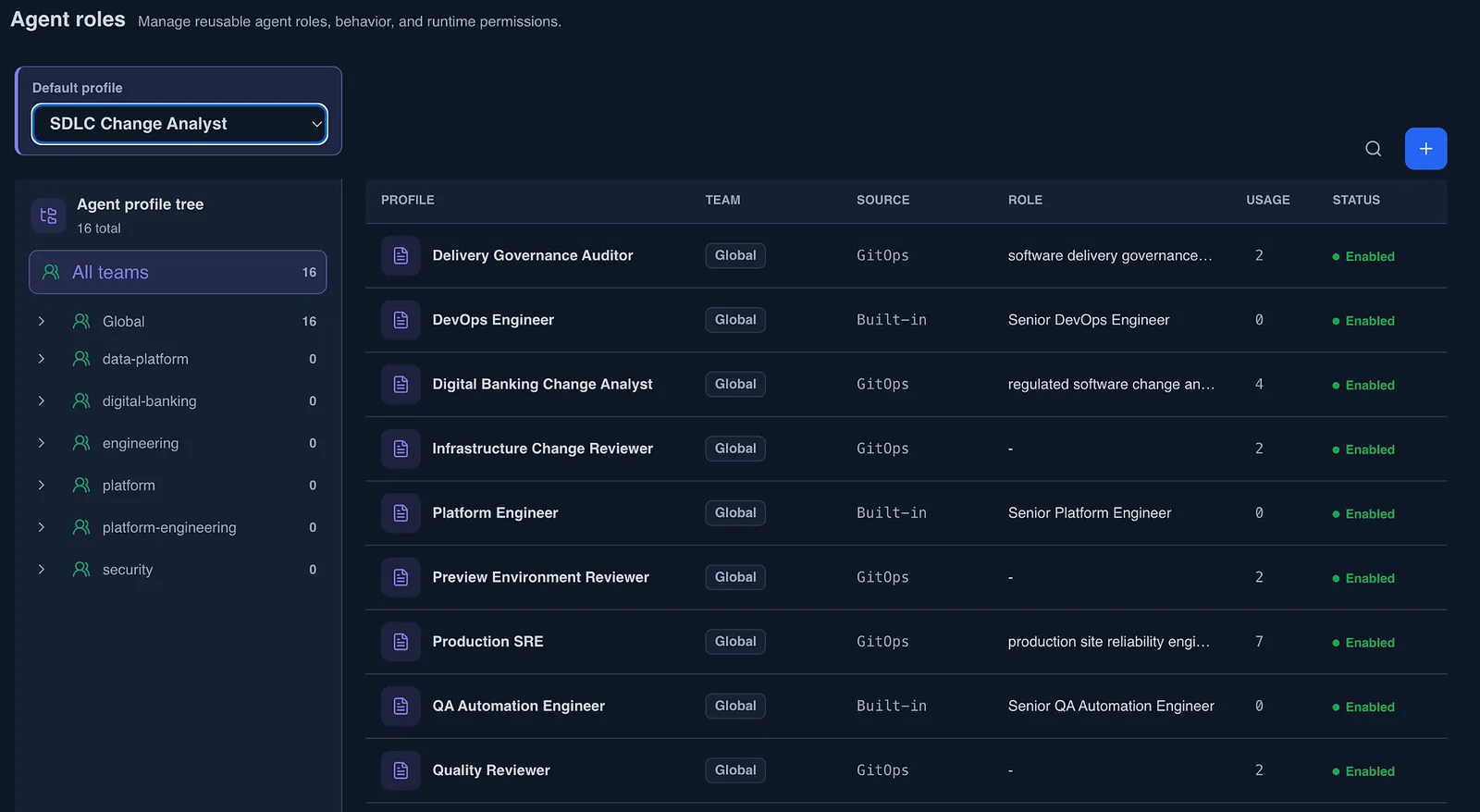Viewport: 1480px width, 812px height.
Task: Click 'Senior QA Automation Engineer' role text
Action: coord(1111,706)
